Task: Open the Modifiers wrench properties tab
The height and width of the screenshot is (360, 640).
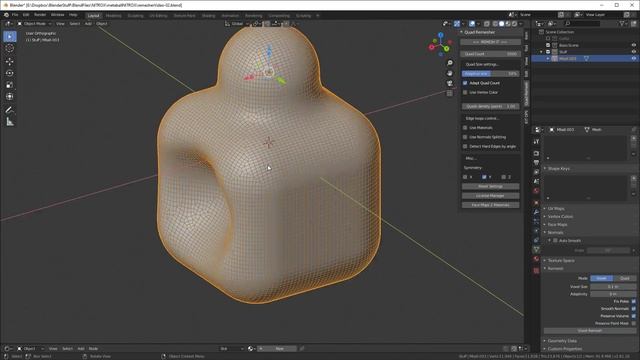Action: (536, 212)
